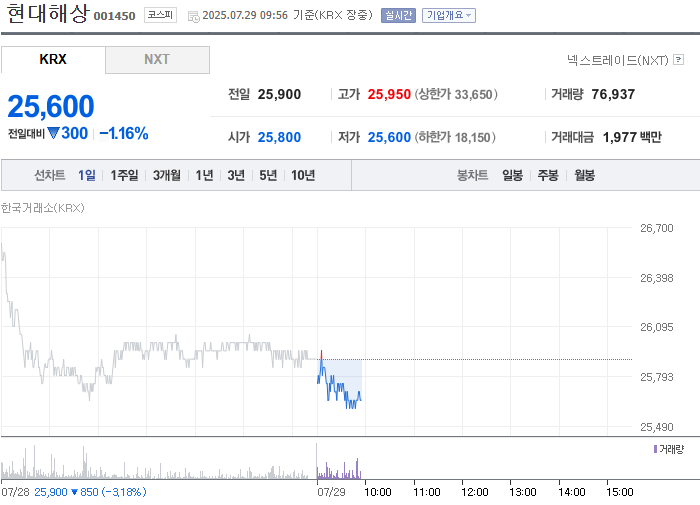This screenshot has width=700, height=505.
Task: Click the 넥스트레이드(NXT) link
Action: click(618, 60)
